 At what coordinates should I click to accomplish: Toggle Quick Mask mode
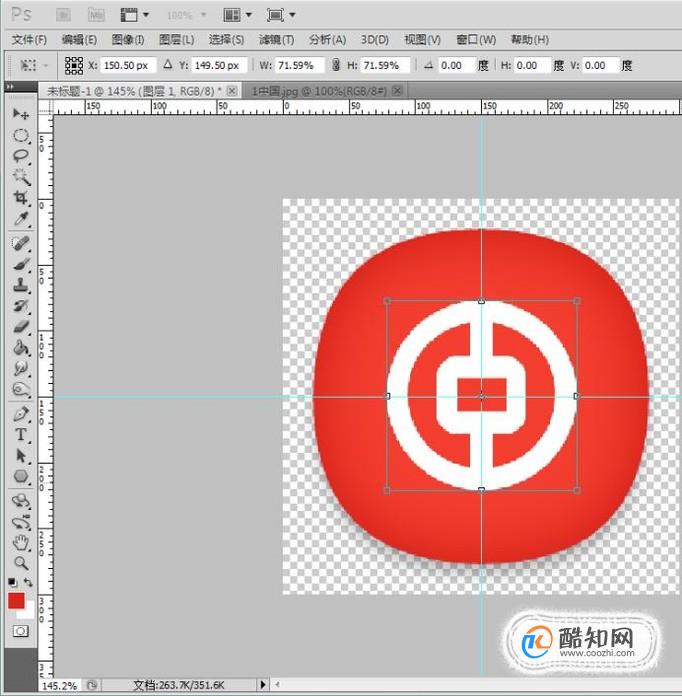[x=20, y=631]
